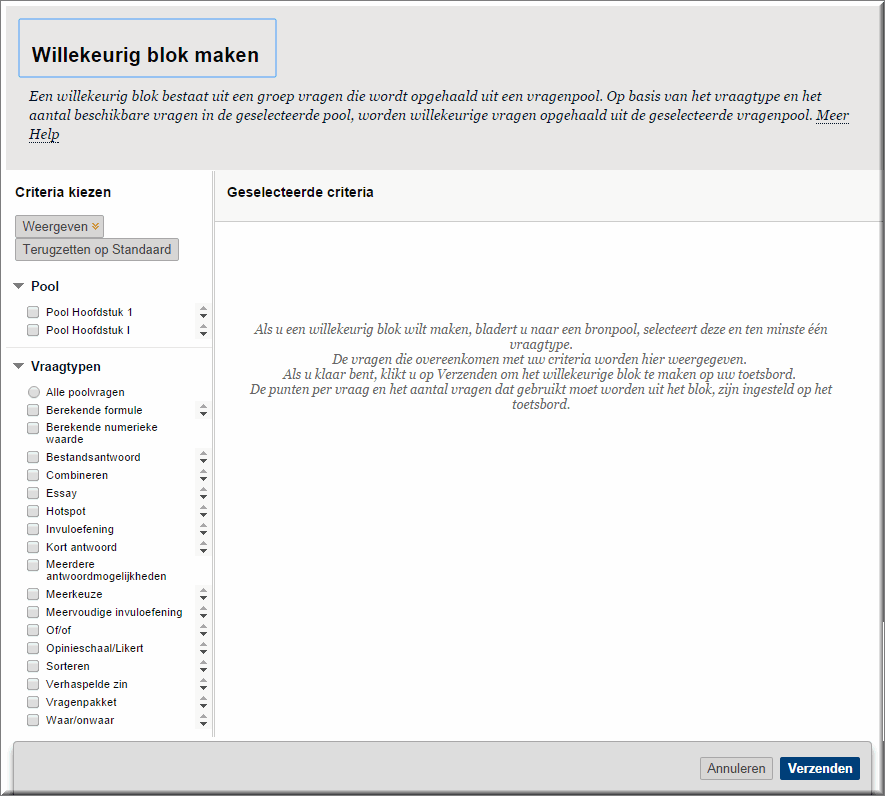Check the Meerkeuze checkbox
The width and height of the screenshot is (885, 796).
pyautogui.click(x=33, y=594)
